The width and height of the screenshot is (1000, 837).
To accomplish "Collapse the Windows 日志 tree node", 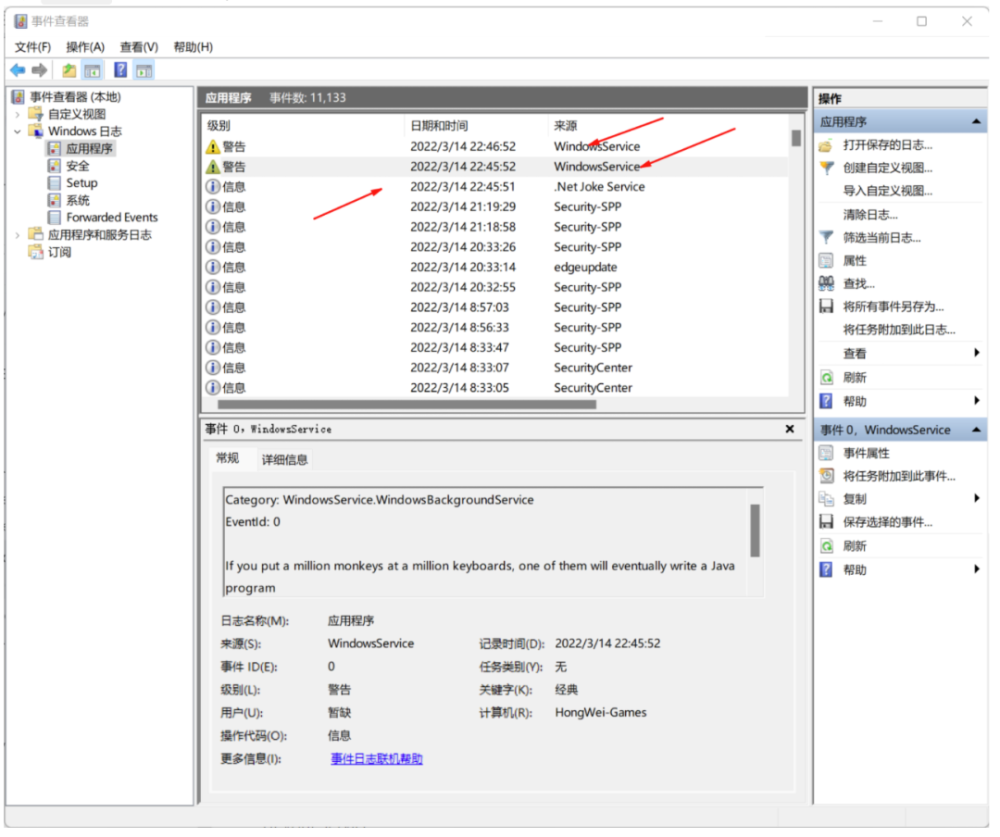I will (17, 132).
